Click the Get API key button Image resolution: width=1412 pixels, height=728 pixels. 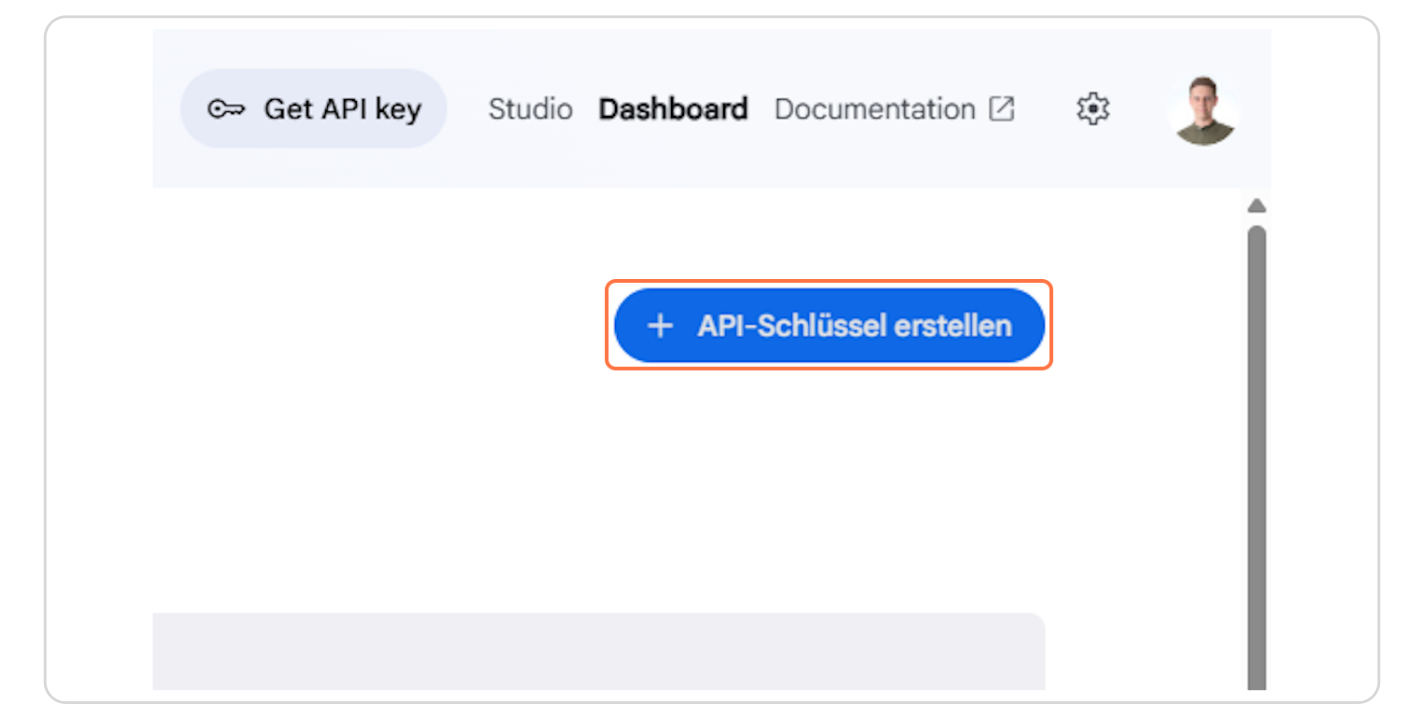(313, 109)
